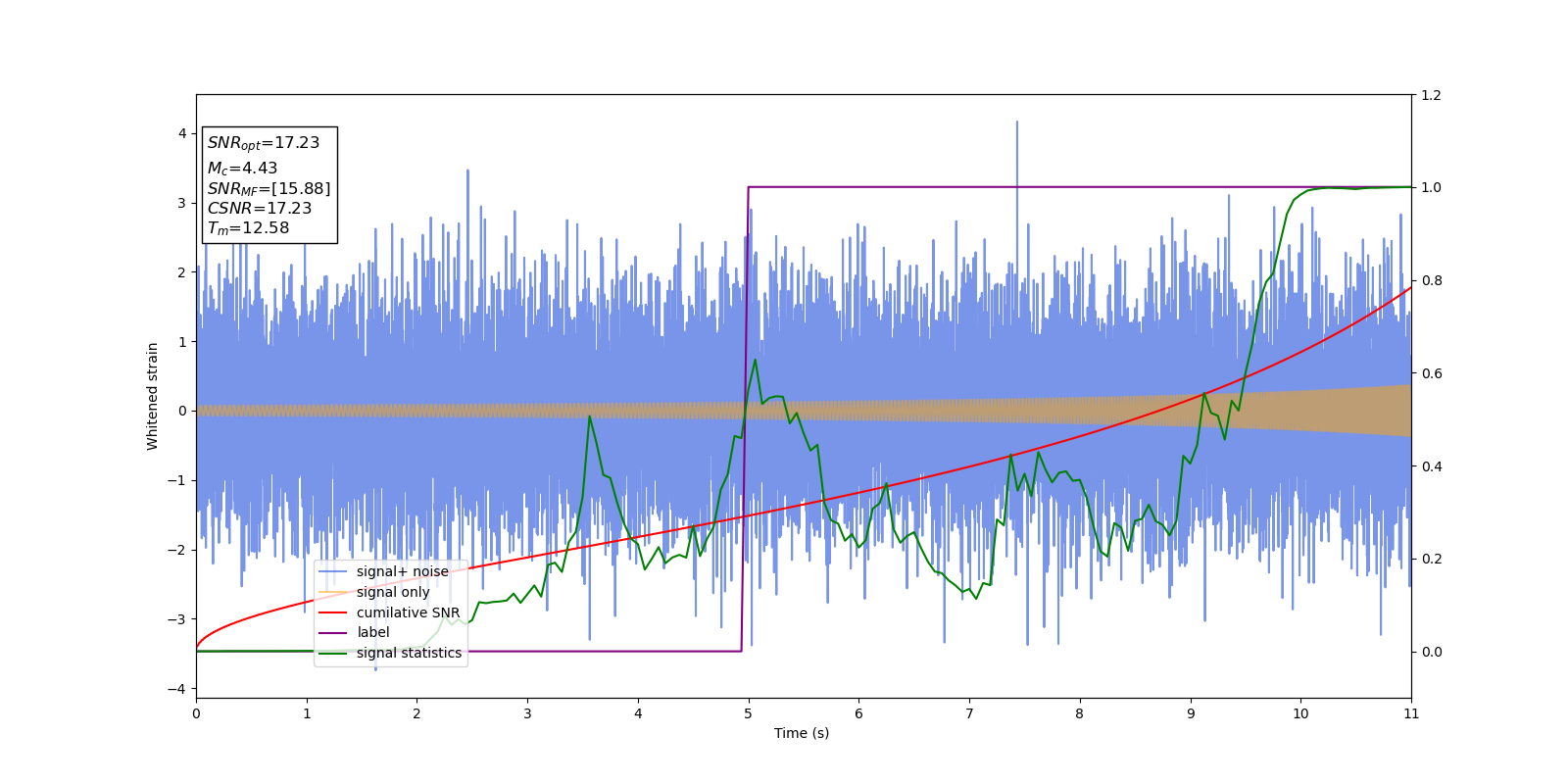Screen dimensions: 1568x784
Task: Click the green signal statistics line swatch in legend
Action: tap(333, 653)
